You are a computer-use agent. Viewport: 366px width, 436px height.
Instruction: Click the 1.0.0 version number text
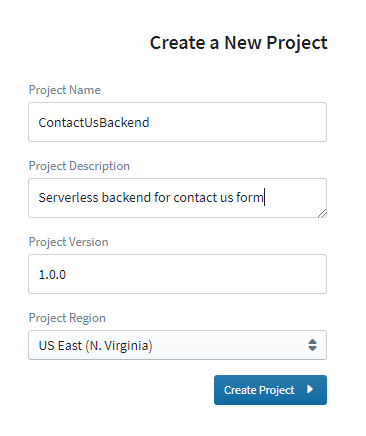point(52,275)
